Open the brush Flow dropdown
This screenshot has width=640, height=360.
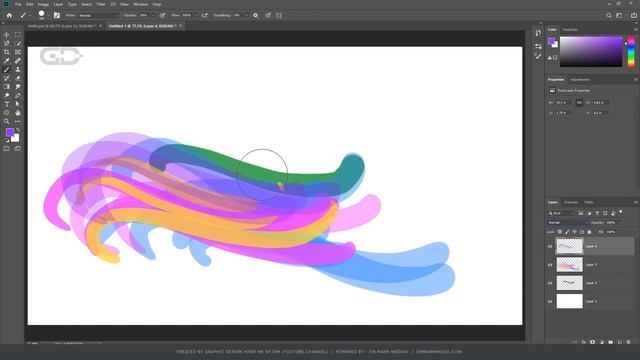pyautogui.click(x=195, y=15)
